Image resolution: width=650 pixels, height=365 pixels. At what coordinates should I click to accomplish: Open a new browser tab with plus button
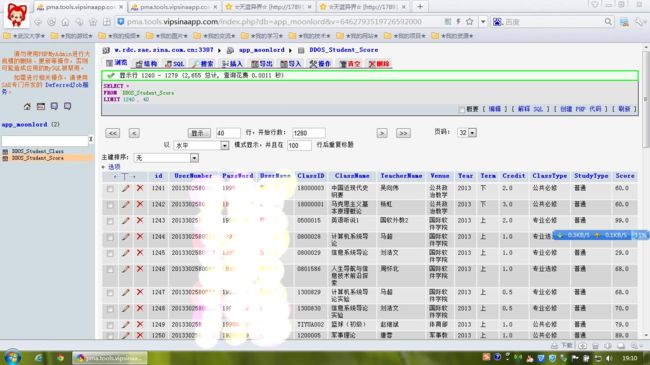click(420, 7)
